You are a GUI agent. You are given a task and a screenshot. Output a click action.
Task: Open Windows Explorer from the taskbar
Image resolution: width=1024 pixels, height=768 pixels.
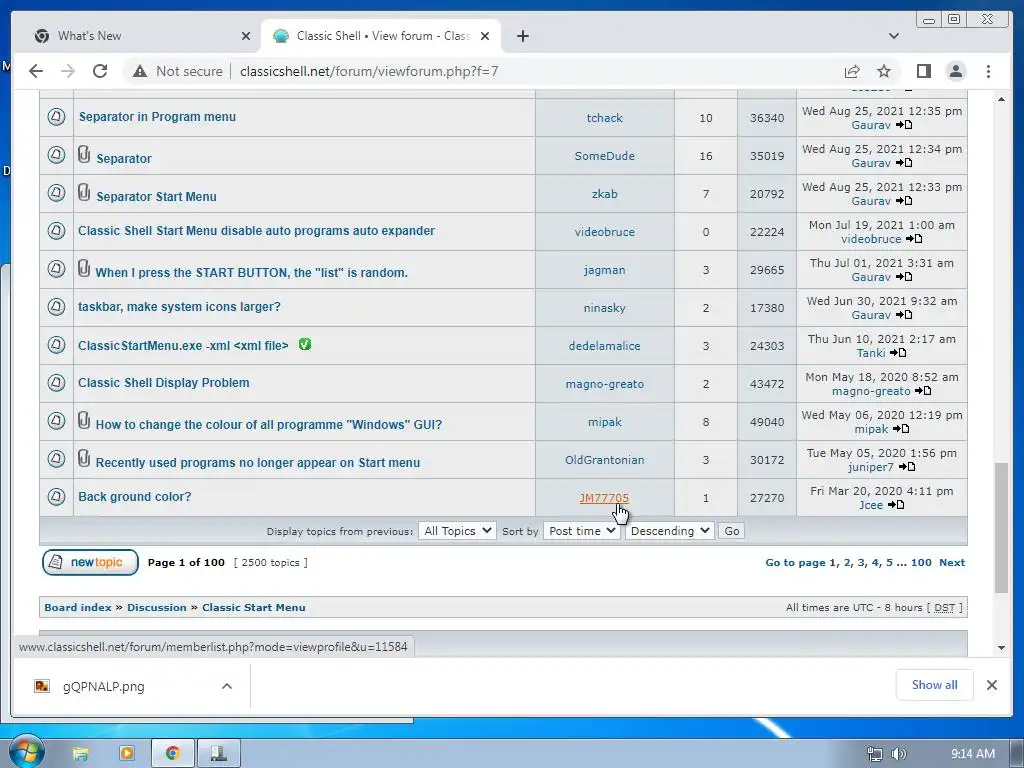[x=80, y=754]
